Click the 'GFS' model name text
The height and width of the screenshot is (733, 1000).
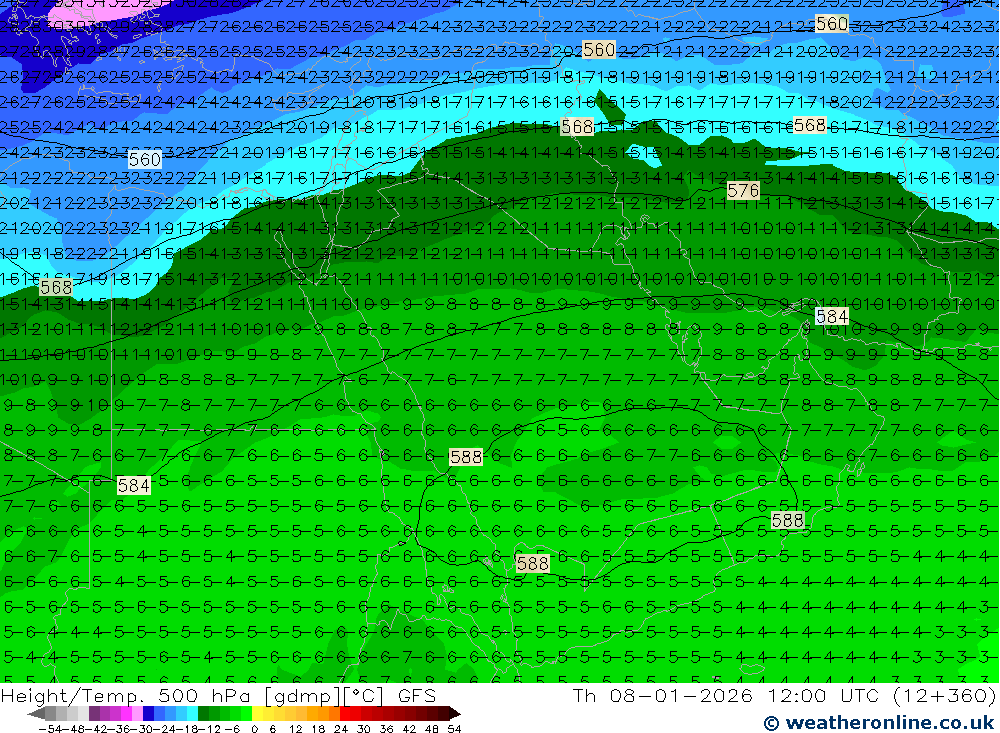(416, 696)
